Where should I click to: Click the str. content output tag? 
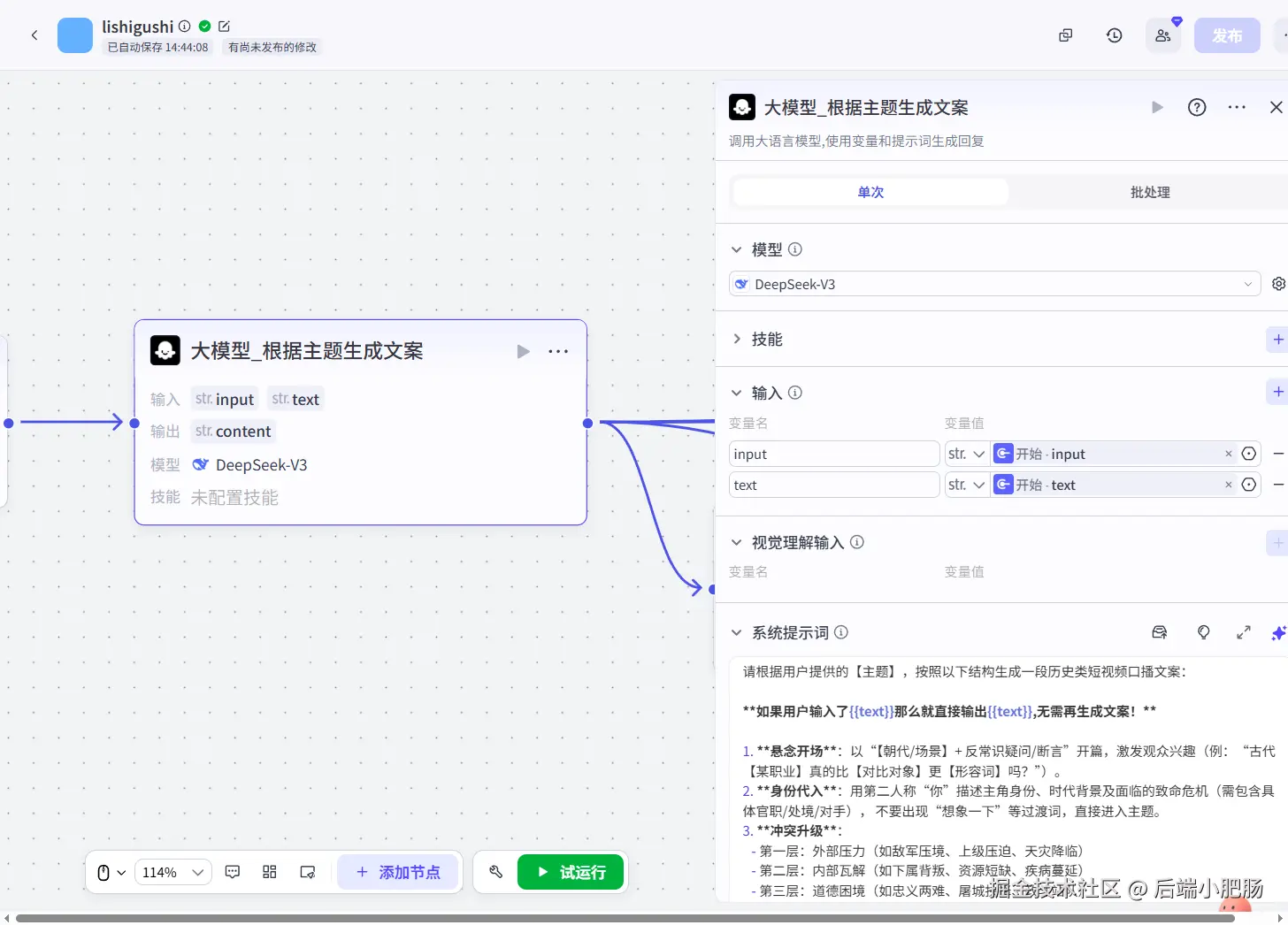click(x=234, y=431)
